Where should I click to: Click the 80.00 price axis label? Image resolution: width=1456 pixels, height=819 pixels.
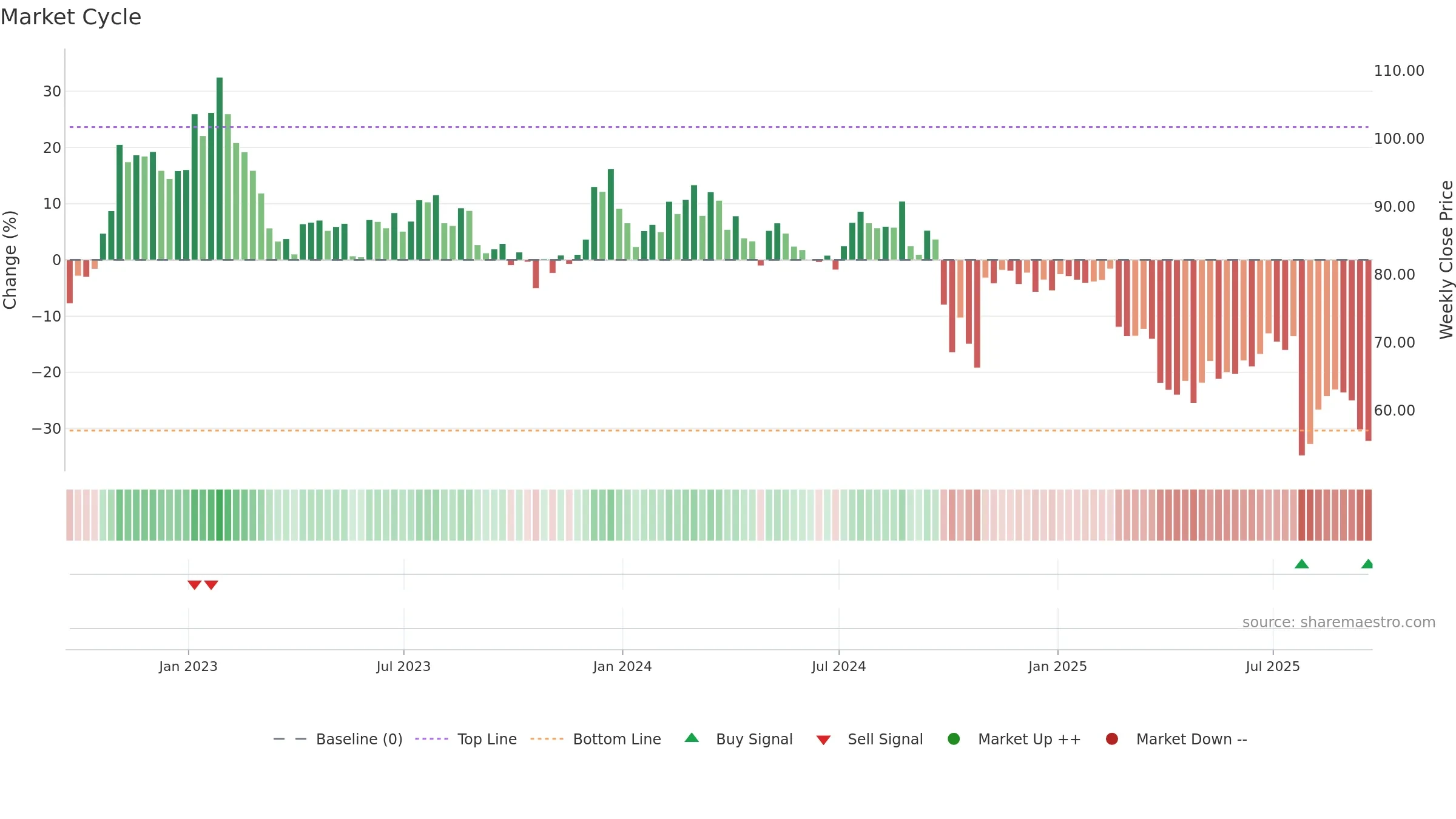(x=1395, y=274)
